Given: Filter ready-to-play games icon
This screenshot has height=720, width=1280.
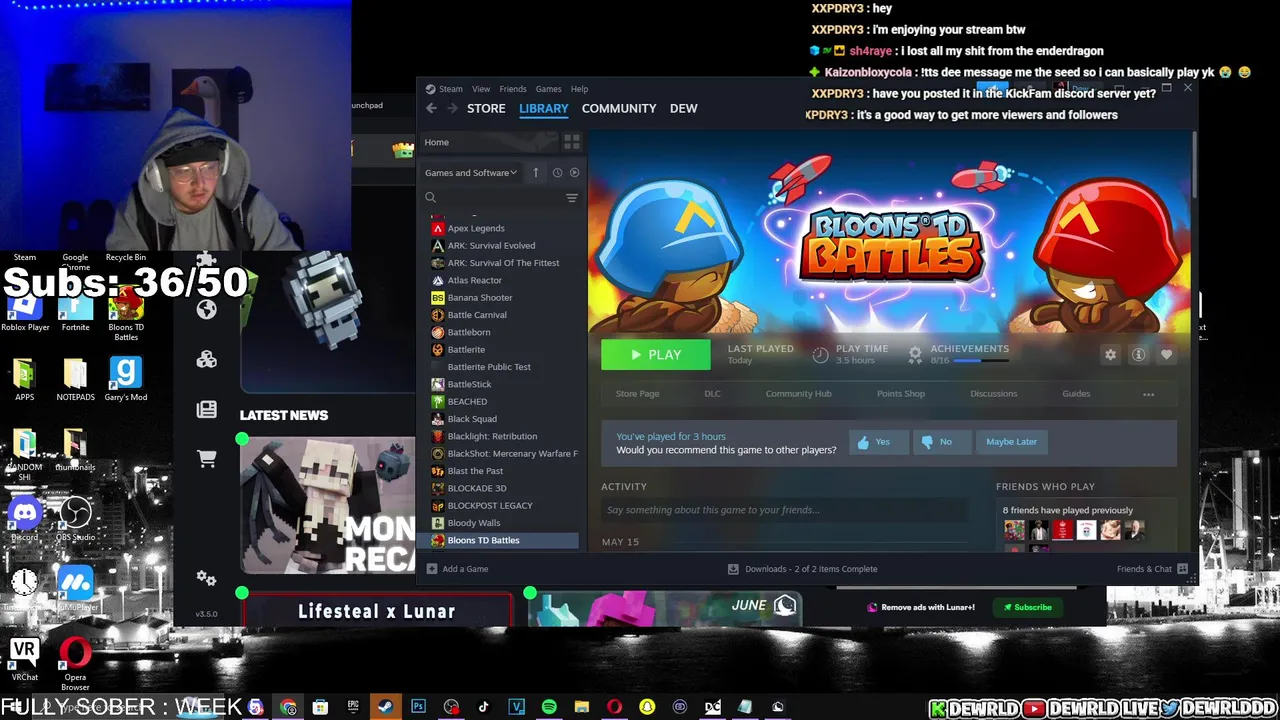Looking at the screenshot, I should click(574, 172).
